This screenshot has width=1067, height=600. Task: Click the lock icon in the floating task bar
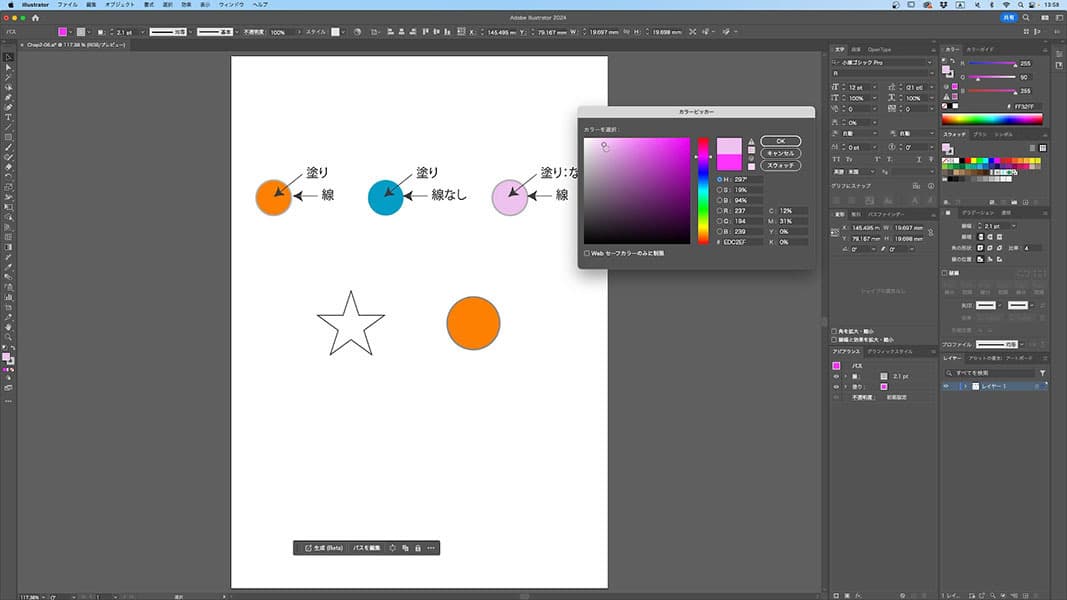click(417, 548)
